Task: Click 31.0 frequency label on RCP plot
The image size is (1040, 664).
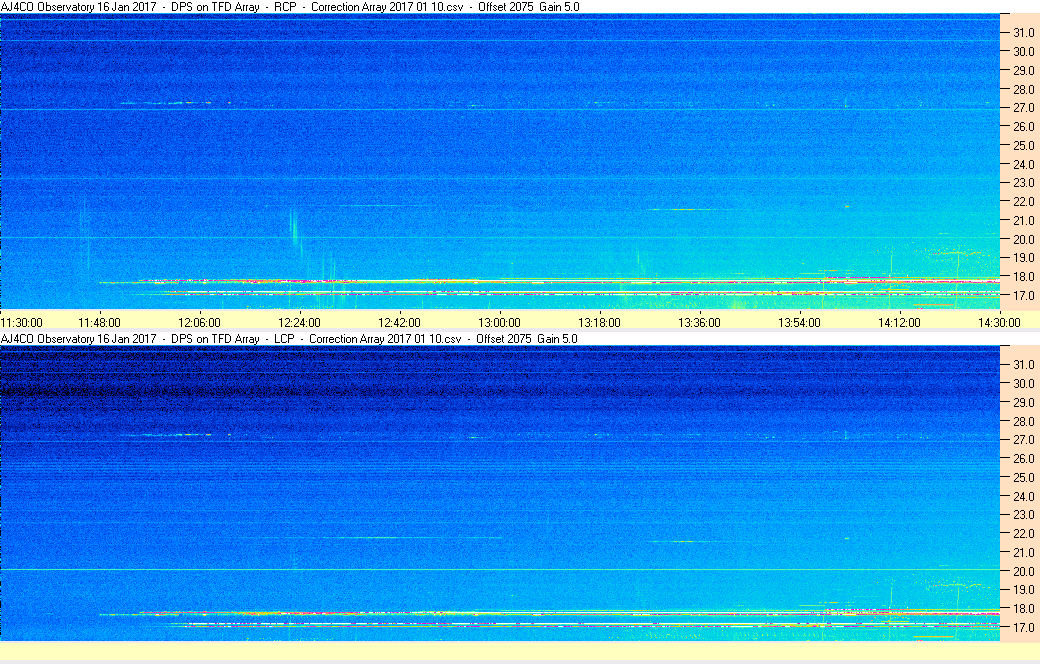Action: (1023, 33)
